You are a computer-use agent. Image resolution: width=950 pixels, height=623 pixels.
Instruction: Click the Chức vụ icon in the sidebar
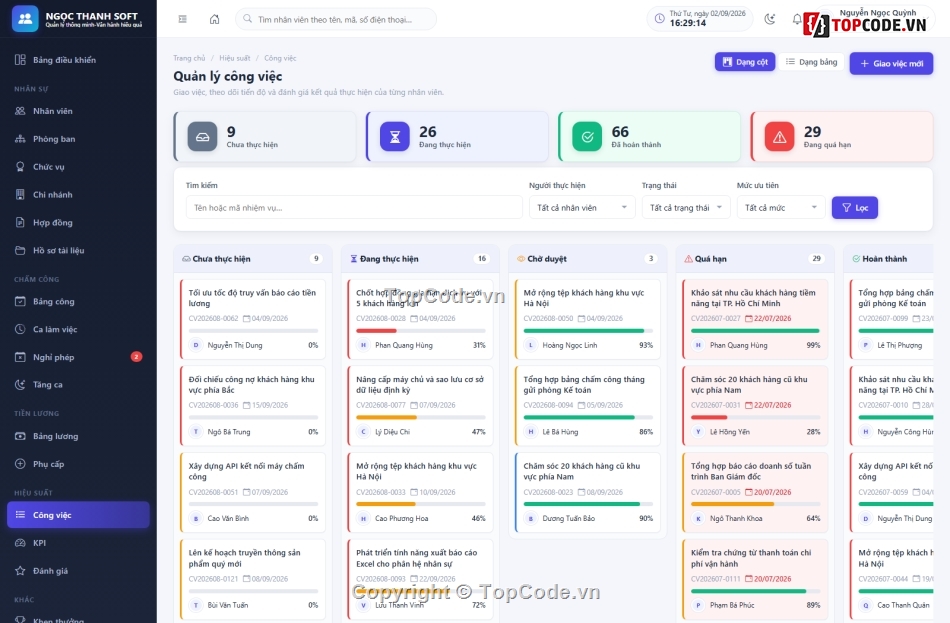(20, 167)
